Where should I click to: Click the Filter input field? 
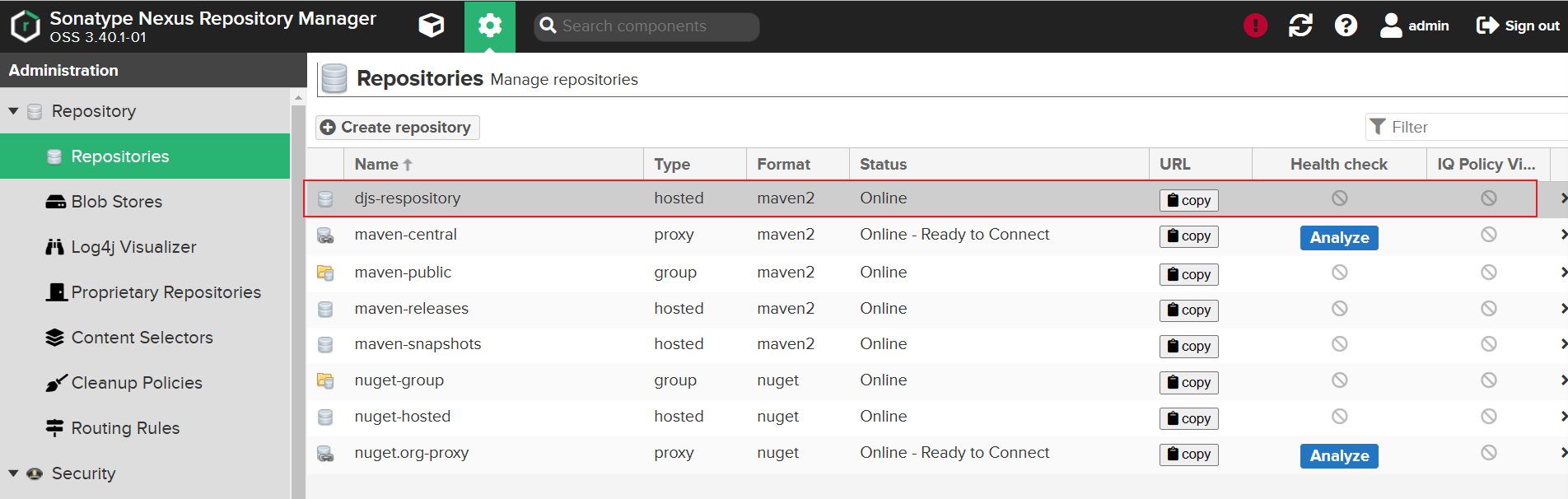(1467, 127)
